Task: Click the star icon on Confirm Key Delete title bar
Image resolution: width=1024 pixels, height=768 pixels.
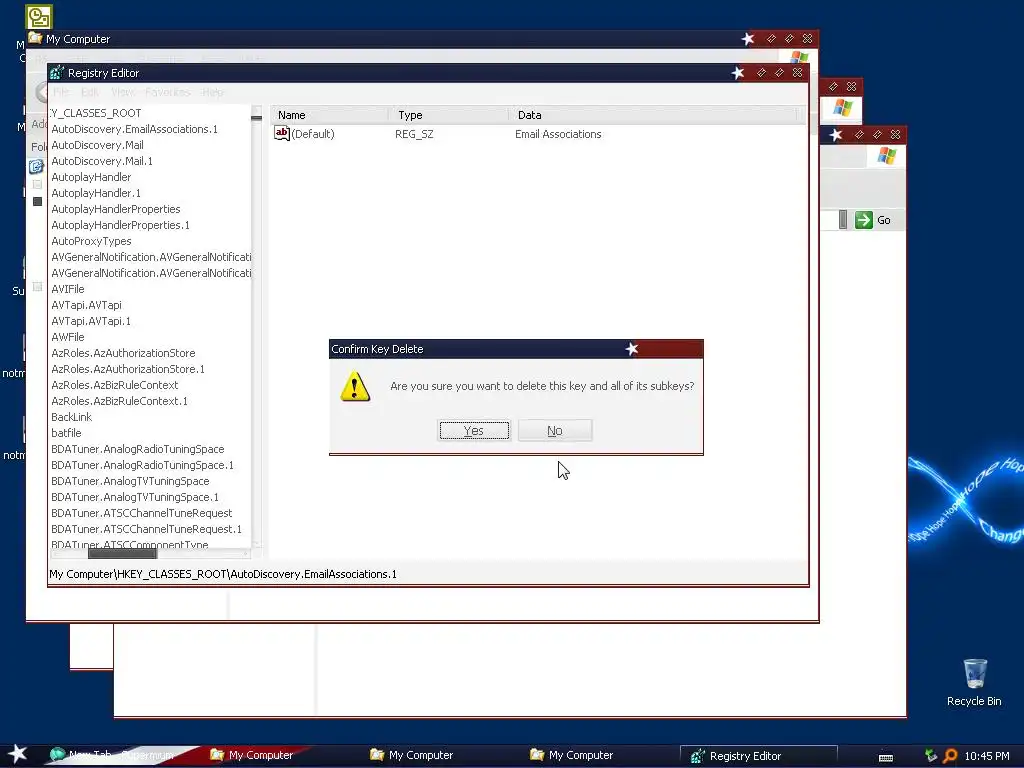Action: click(632, 349)
